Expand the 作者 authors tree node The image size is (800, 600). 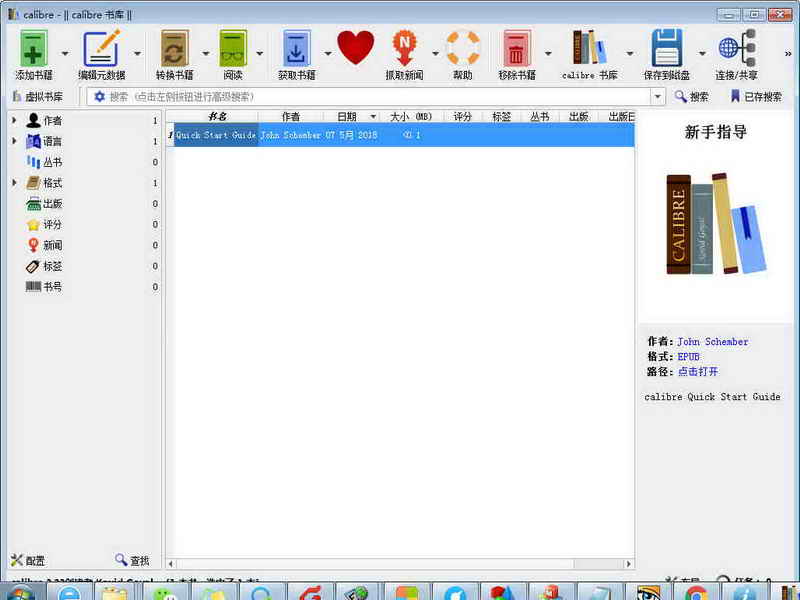pyautogui.click(x=14, y=120)
